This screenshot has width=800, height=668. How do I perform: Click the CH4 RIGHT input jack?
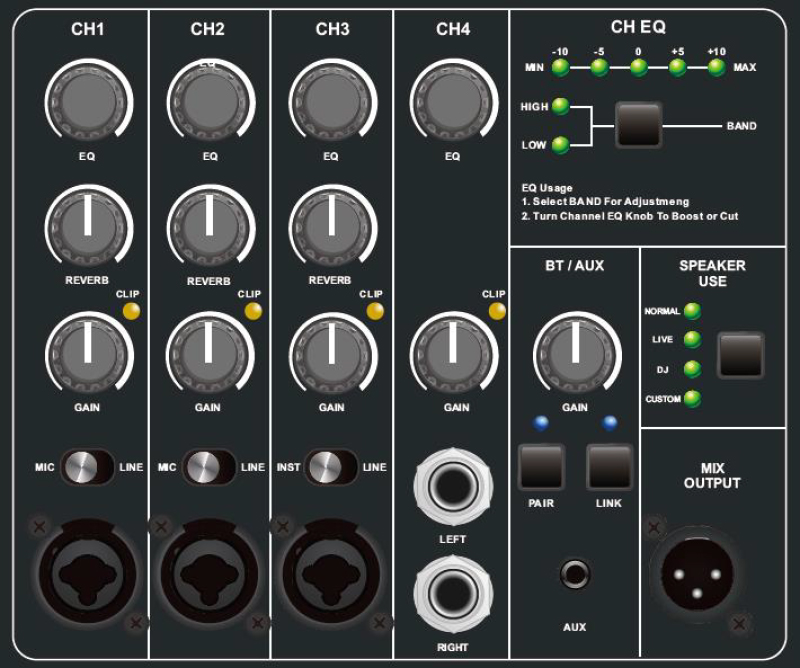click(x=453, y=595)
